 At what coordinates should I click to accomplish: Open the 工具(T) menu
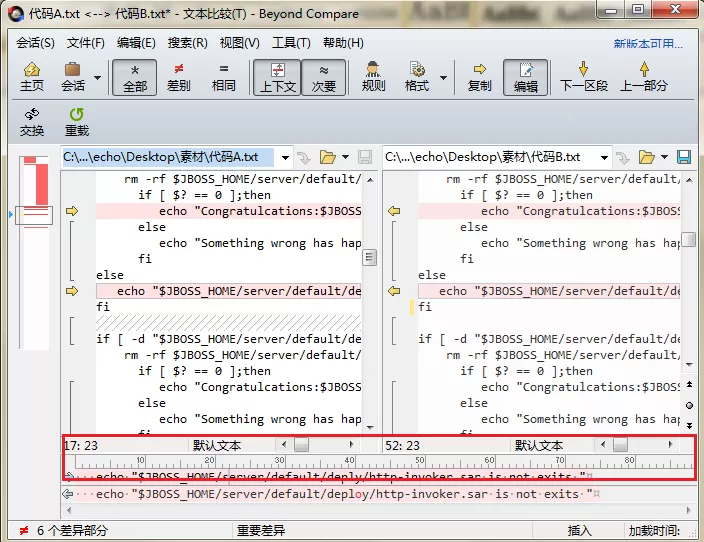pos(291,43)
